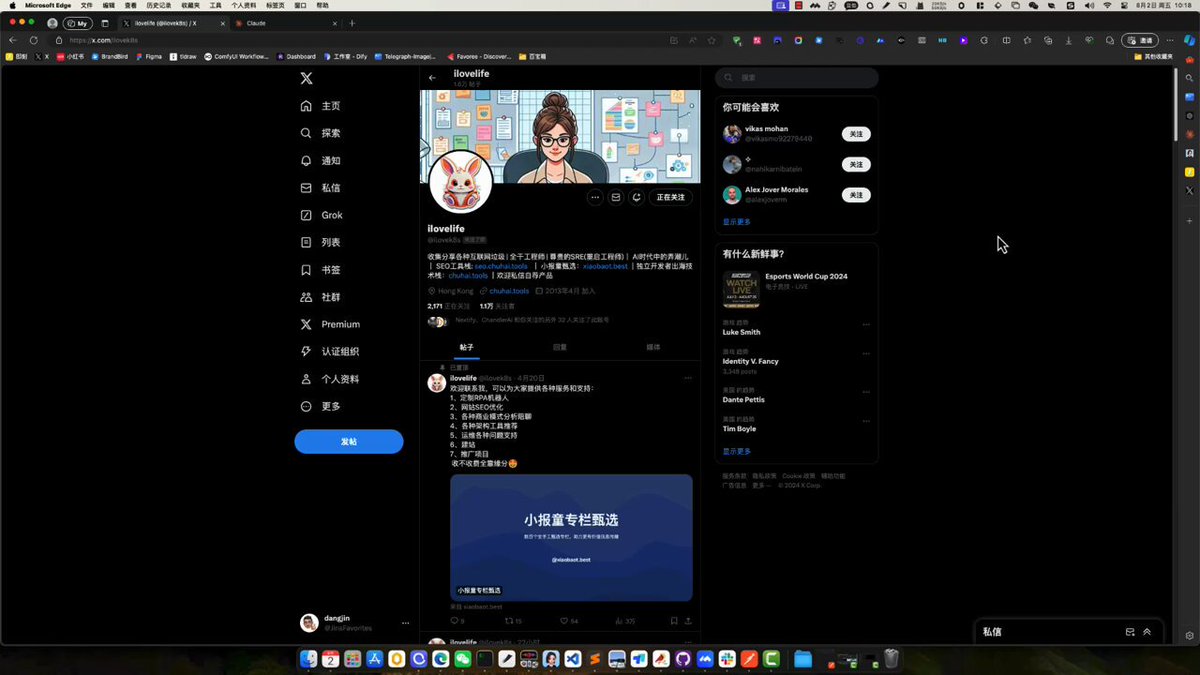This screenshot has height=675, width=1200.
Task: Click the 搜索 search box
Action: click(797, 77)
